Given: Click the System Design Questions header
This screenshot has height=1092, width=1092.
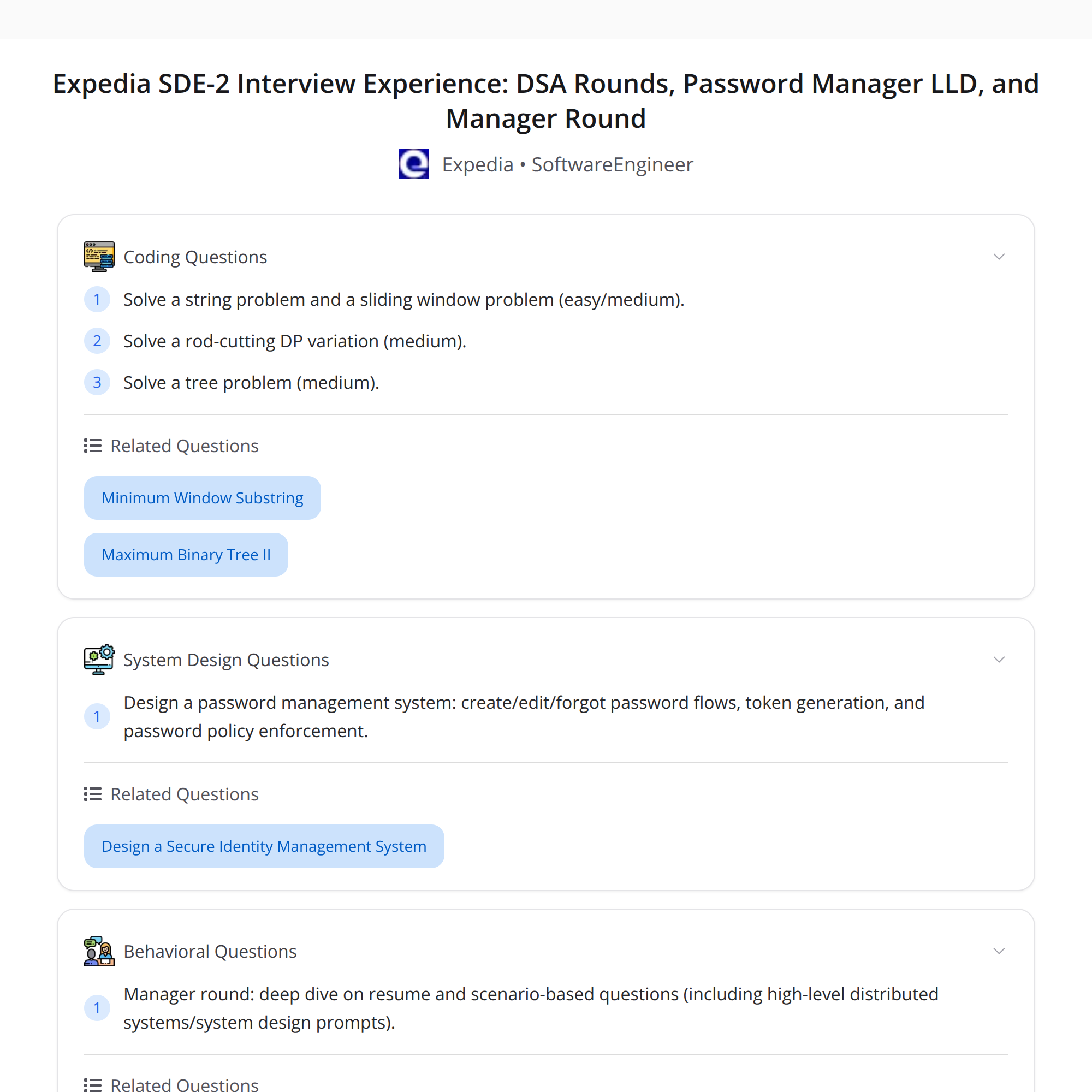Looking at the screenshot, I should coord(226,659).
